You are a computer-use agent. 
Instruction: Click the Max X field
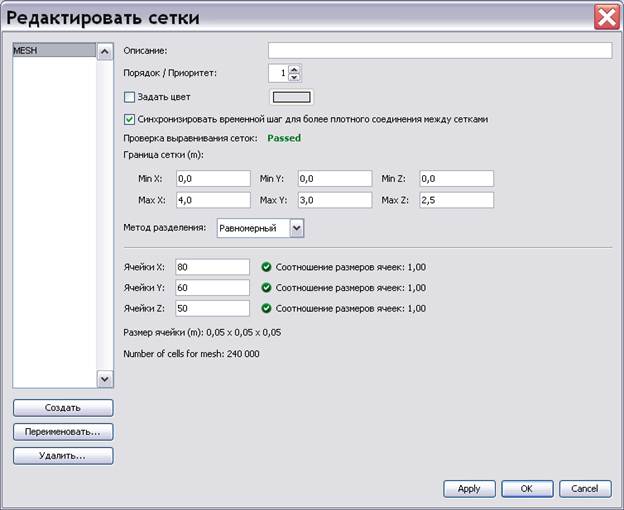(x=213, y=200)
